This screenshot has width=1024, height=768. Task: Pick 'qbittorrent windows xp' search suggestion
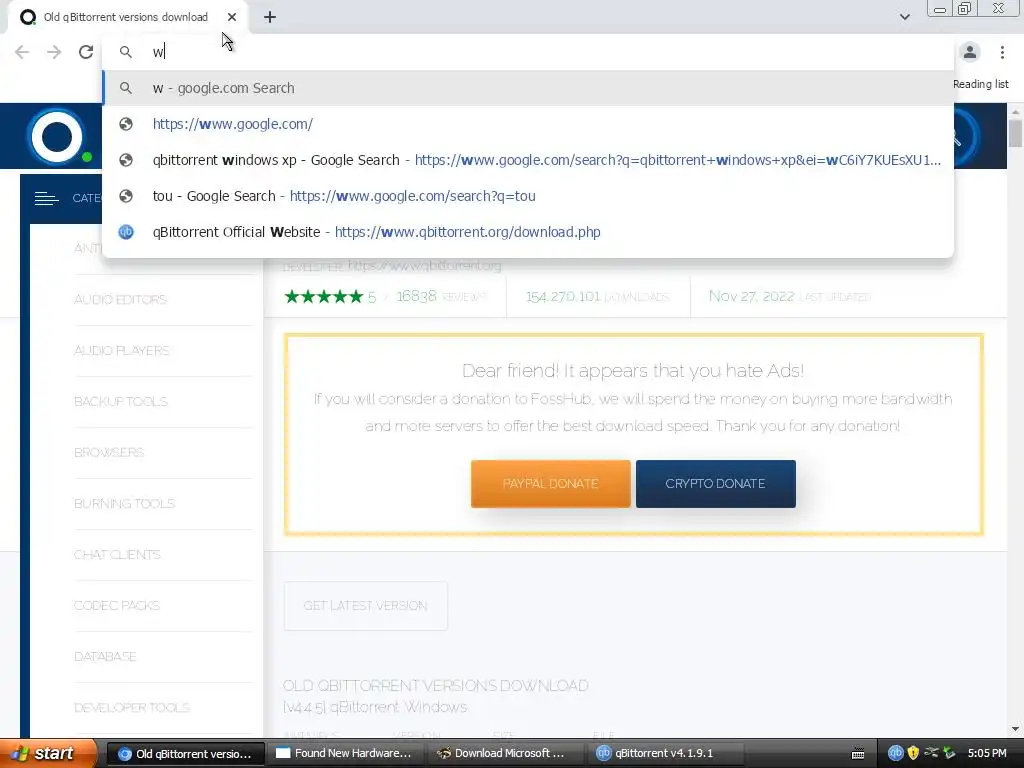(x=528, y=160)
